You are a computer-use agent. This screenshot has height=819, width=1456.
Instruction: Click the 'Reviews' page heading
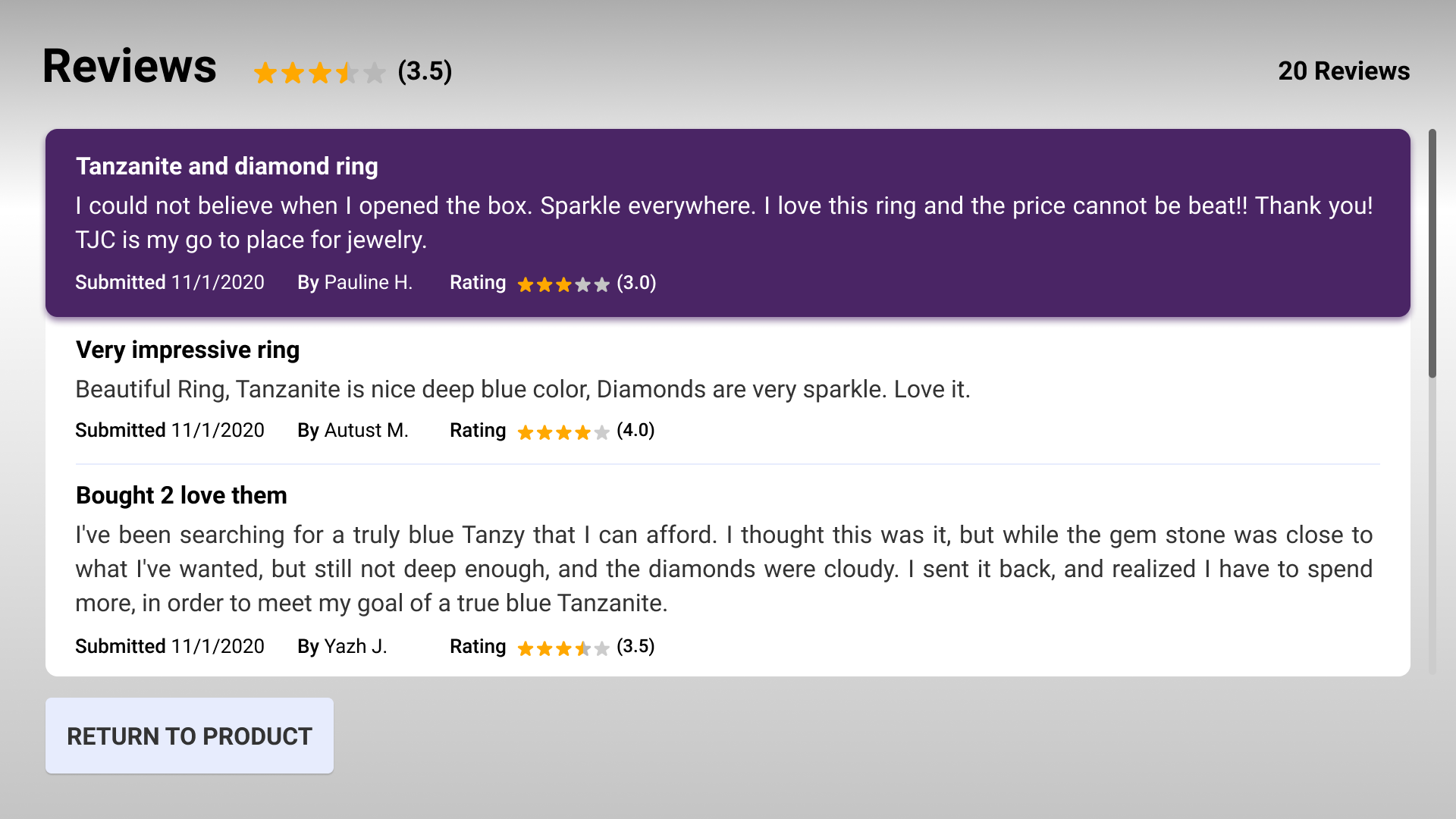tap(130, 66)
